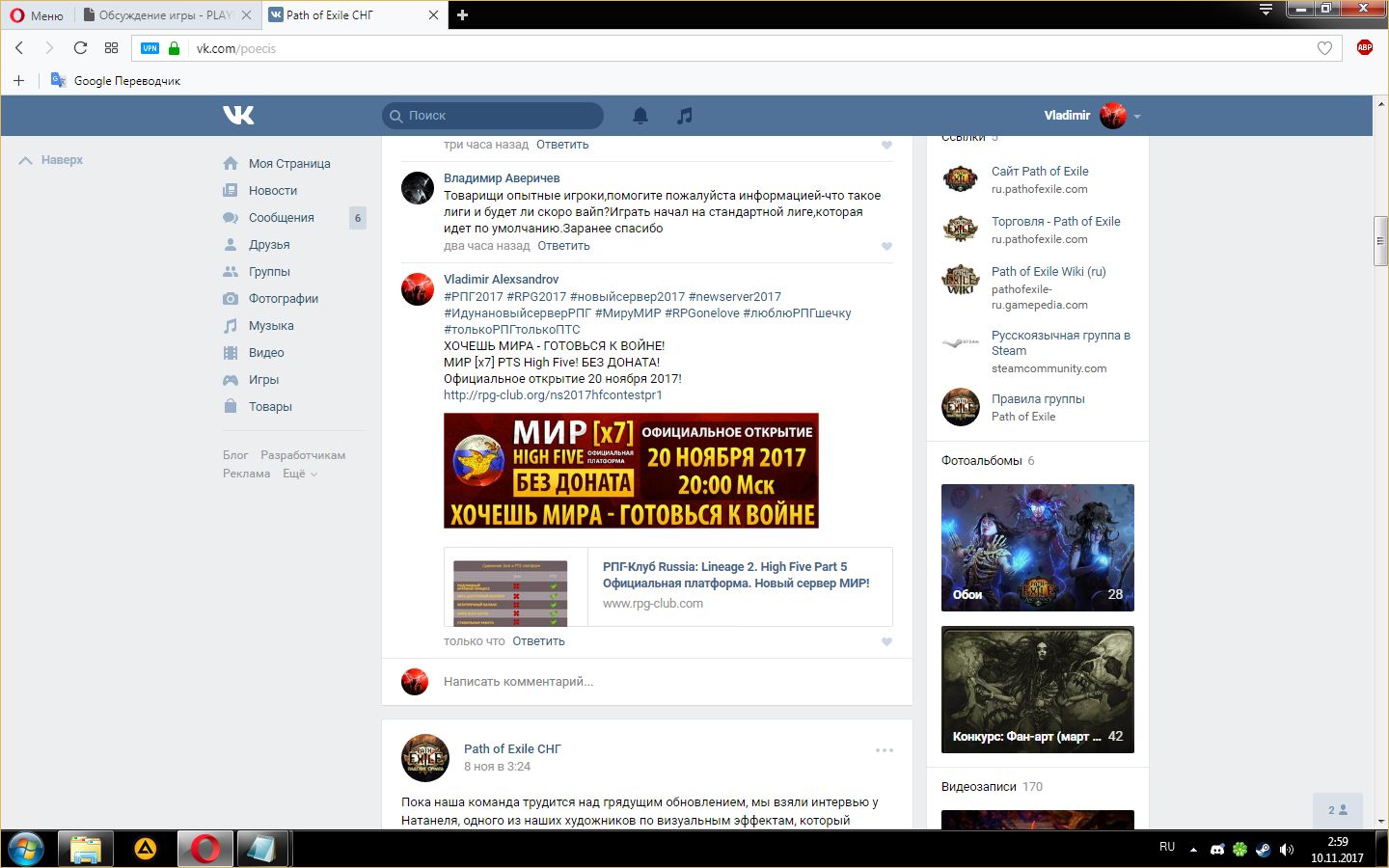Open the ABP adblock extension icon
Image resolution: width=1389 pixels, height=868 pixels.
click(1364, 47)
